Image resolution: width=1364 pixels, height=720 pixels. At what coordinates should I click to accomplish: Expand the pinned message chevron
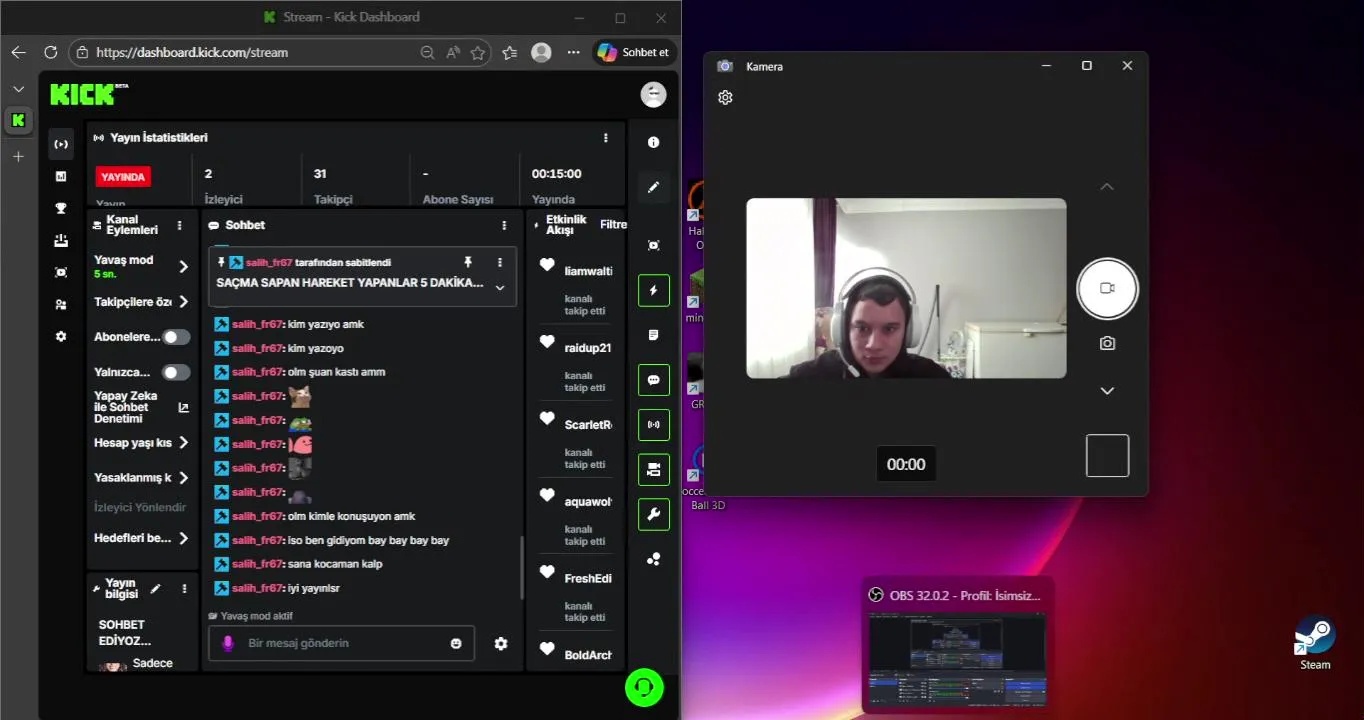tap(500, 288)
